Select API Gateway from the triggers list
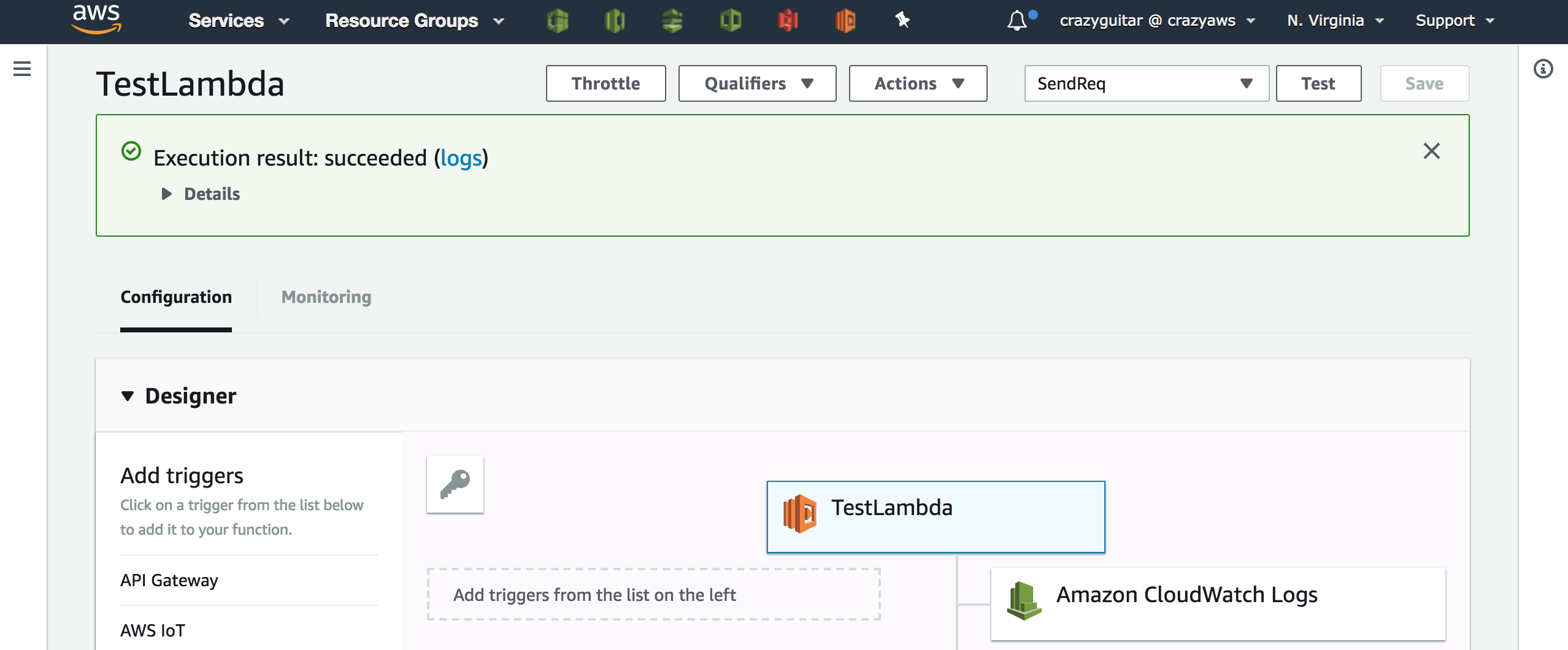The width and height of the screenshot is (1568, 650). coord(169,580)
